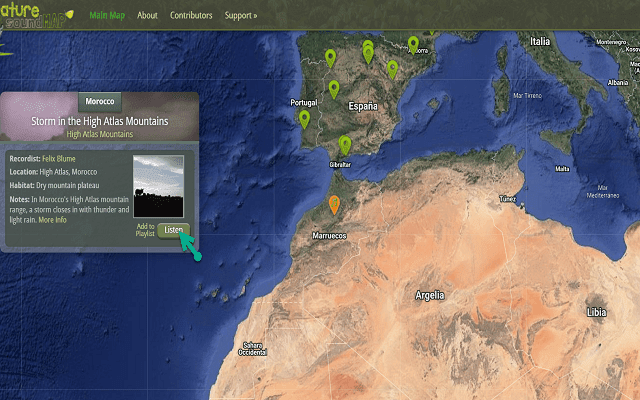Open the Main Map menu item
Image resolution: width=640 pixels, height=400 pixels.
107,16
